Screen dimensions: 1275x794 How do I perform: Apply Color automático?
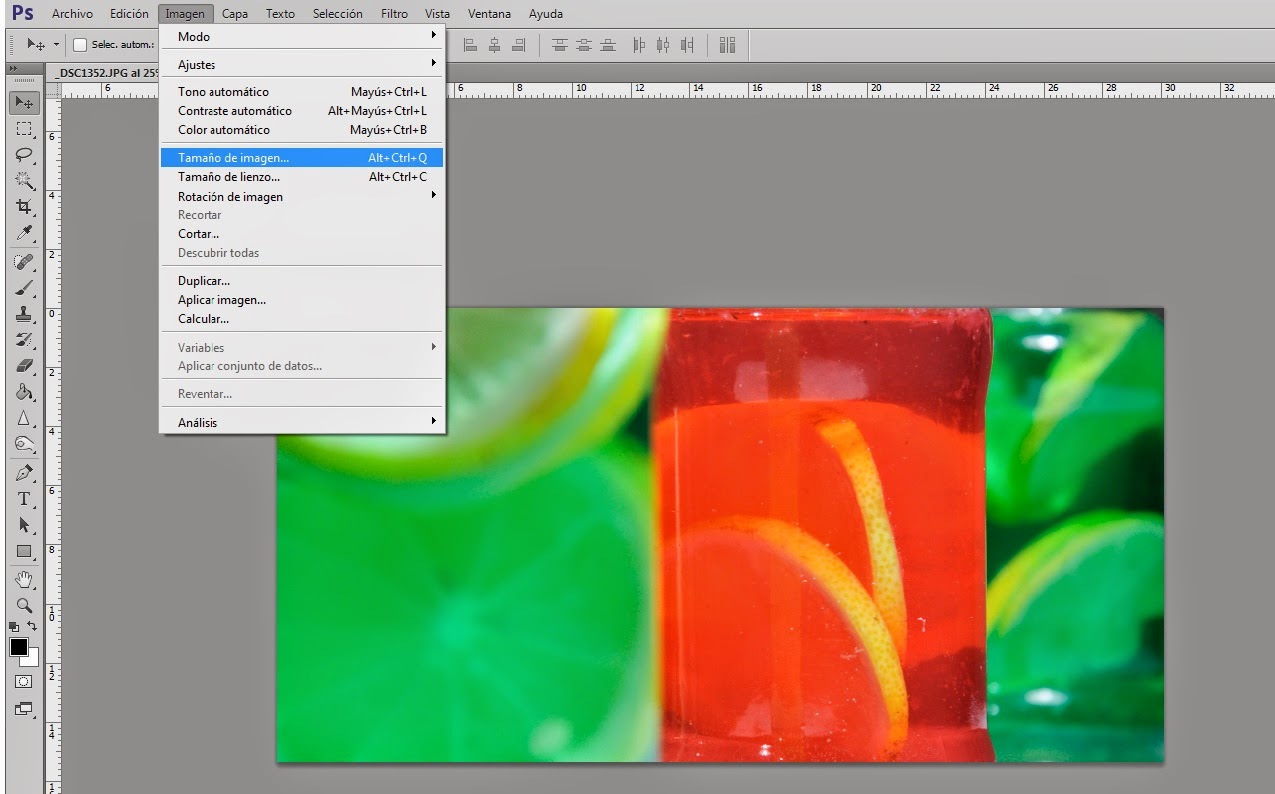tap(301, 130)
